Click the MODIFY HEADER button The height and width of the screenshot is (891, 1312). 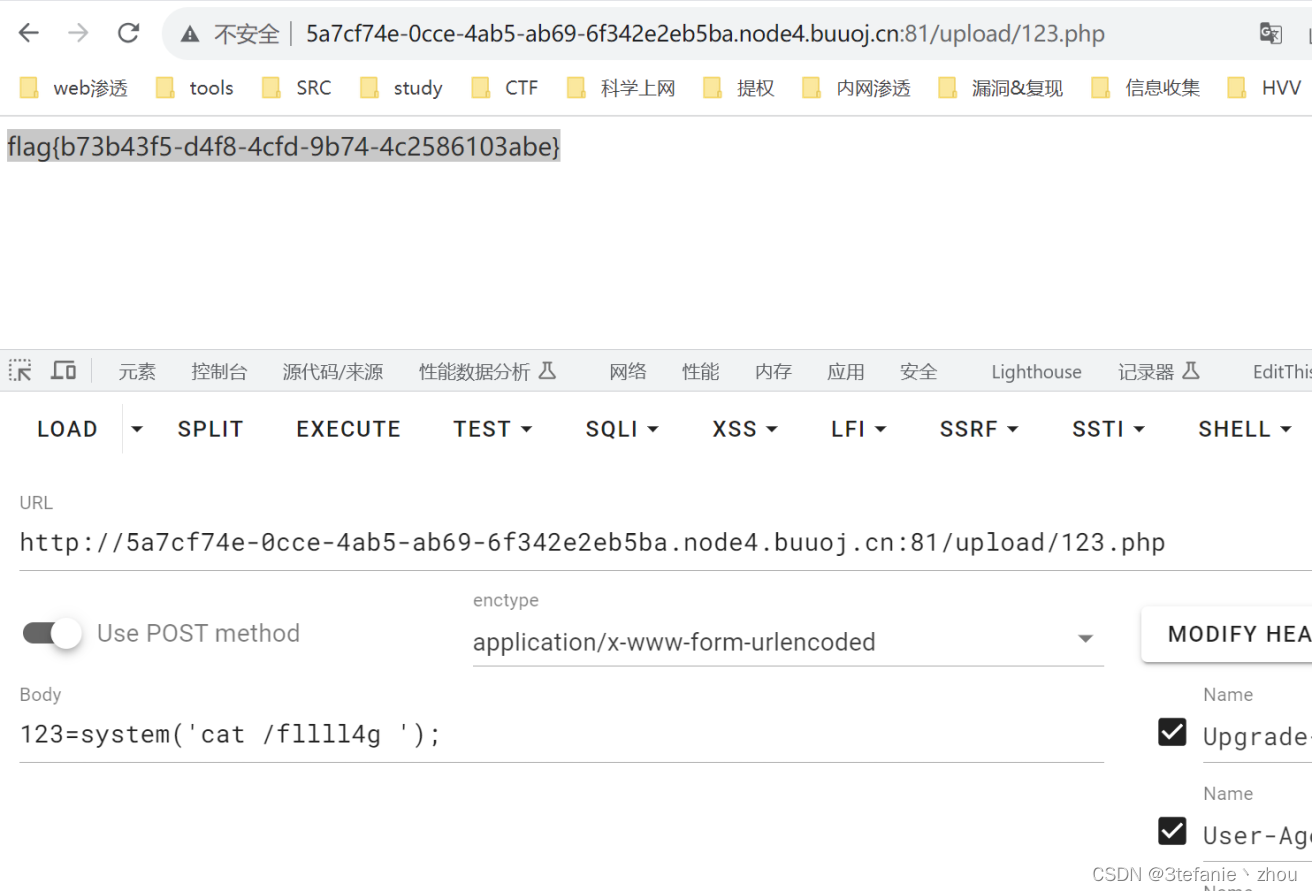[1227, 633]
